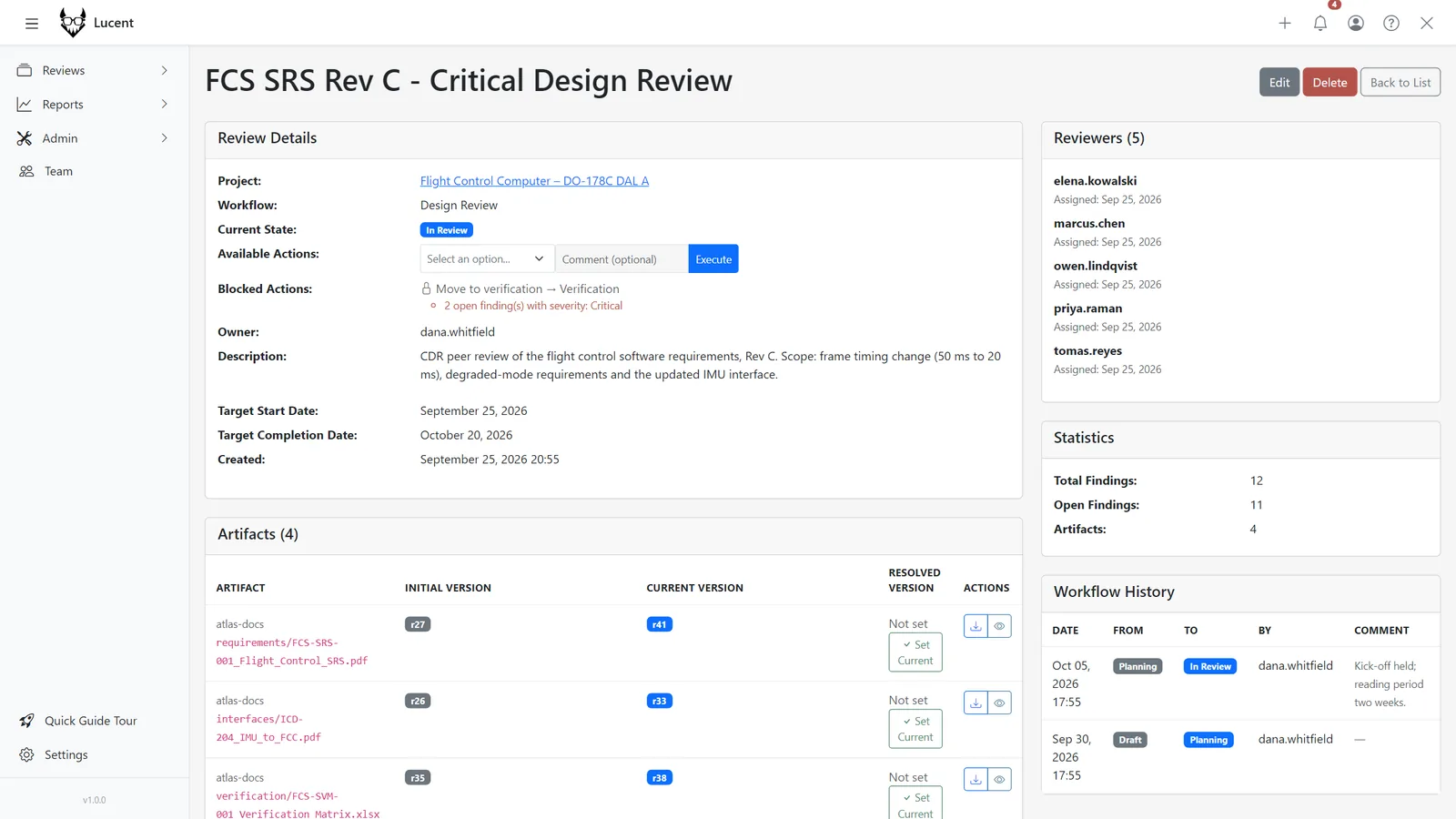Screen dimensions: 1456x819
Task: Click reviewer owen.lindqvist
Action: tap(1096, 266)
